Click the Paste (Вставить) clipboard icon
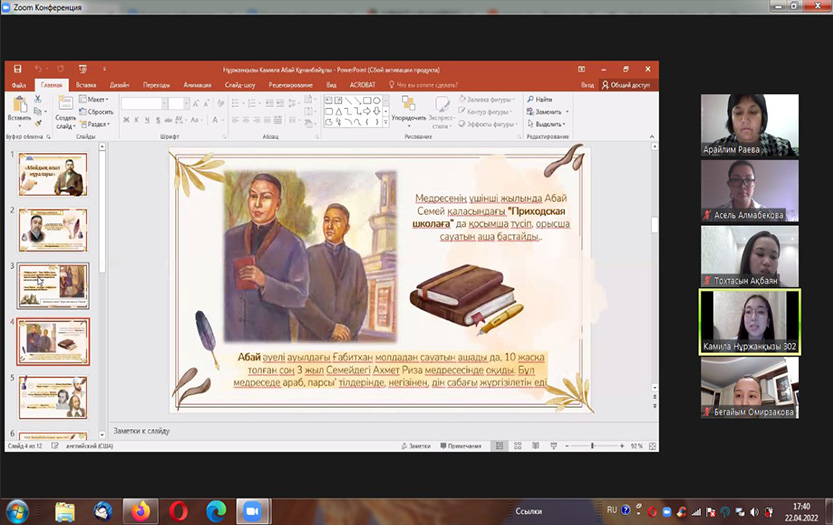Image resolution: width=833 pixels, height=525 pixels. [19, 106]
